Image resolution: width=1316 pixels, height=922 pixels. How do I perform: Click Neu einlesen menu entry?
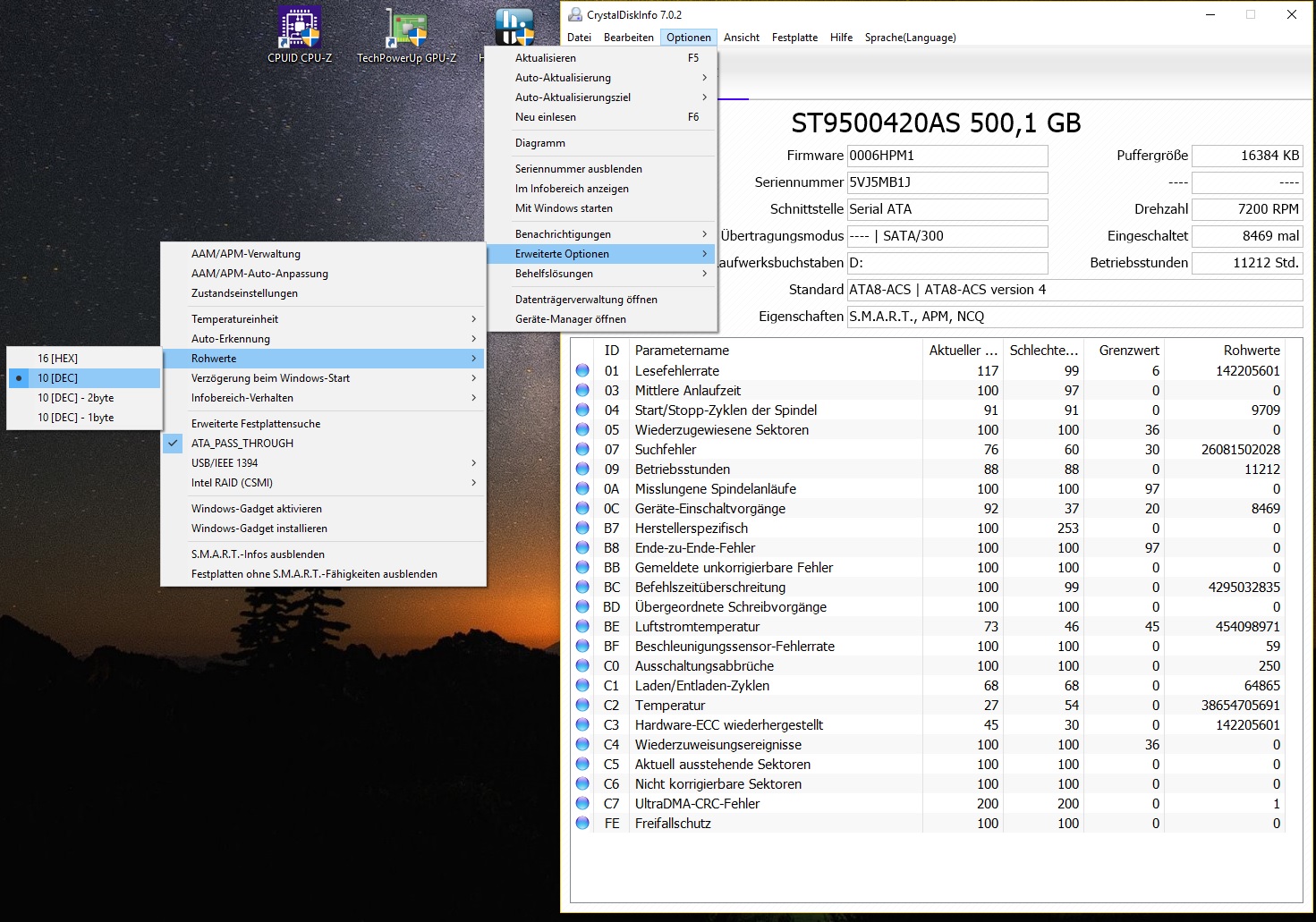pos(600,117)
